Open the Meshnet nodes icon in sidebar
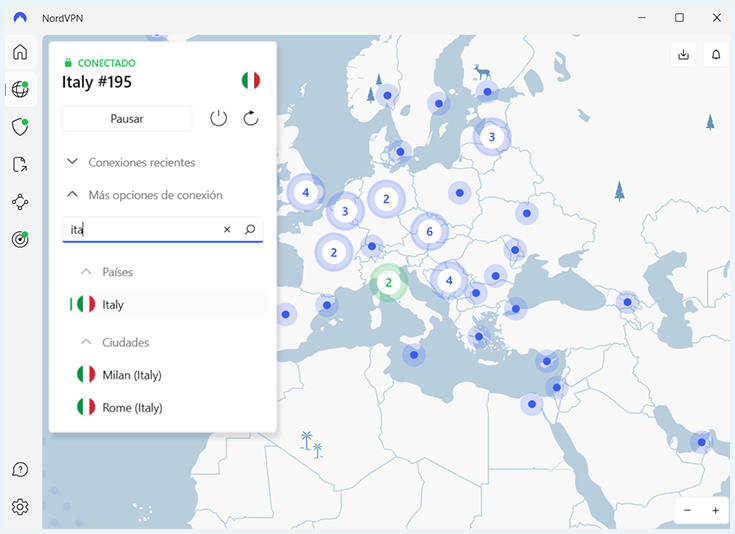735x534 pixels. coord(20,202)
